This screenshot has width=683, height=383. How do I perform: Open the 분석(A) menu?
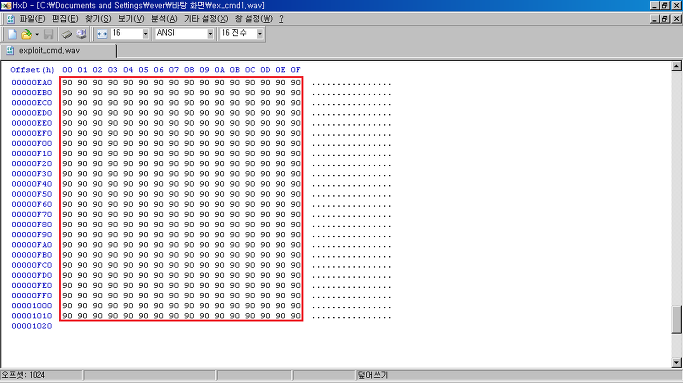pos(164,19)
